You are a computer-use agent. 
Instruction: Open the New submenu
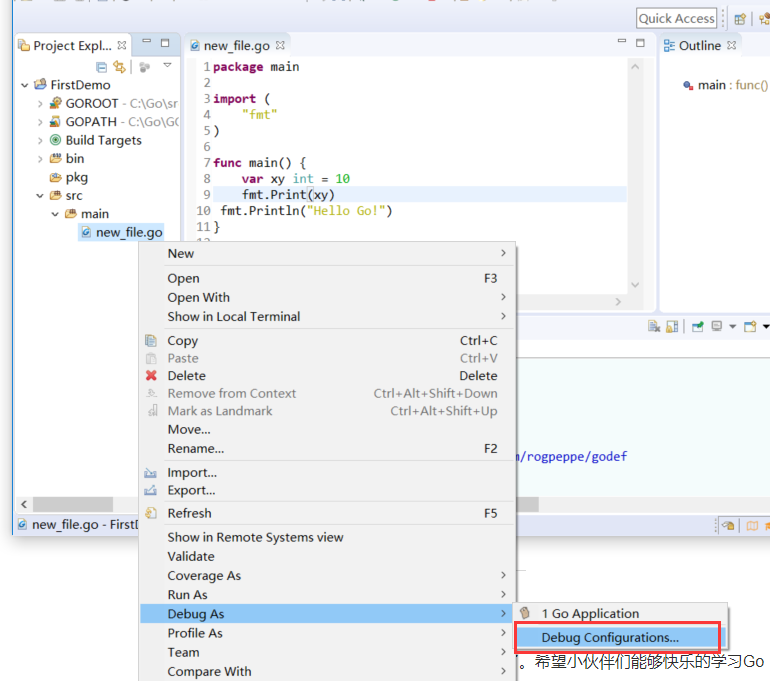[x=328, y=253]
